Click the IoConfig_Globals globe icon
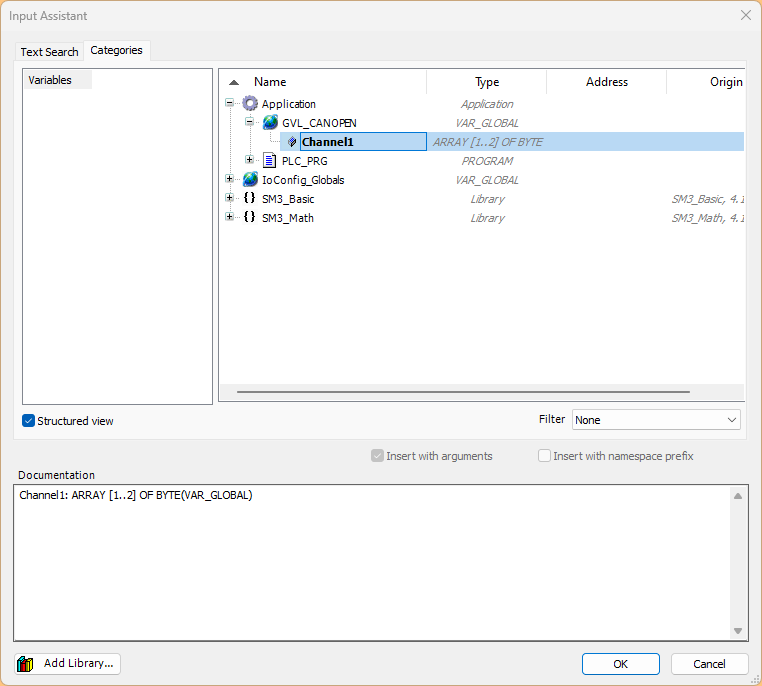The height and width of the screenshot is (686, 762). click(250, 180)
